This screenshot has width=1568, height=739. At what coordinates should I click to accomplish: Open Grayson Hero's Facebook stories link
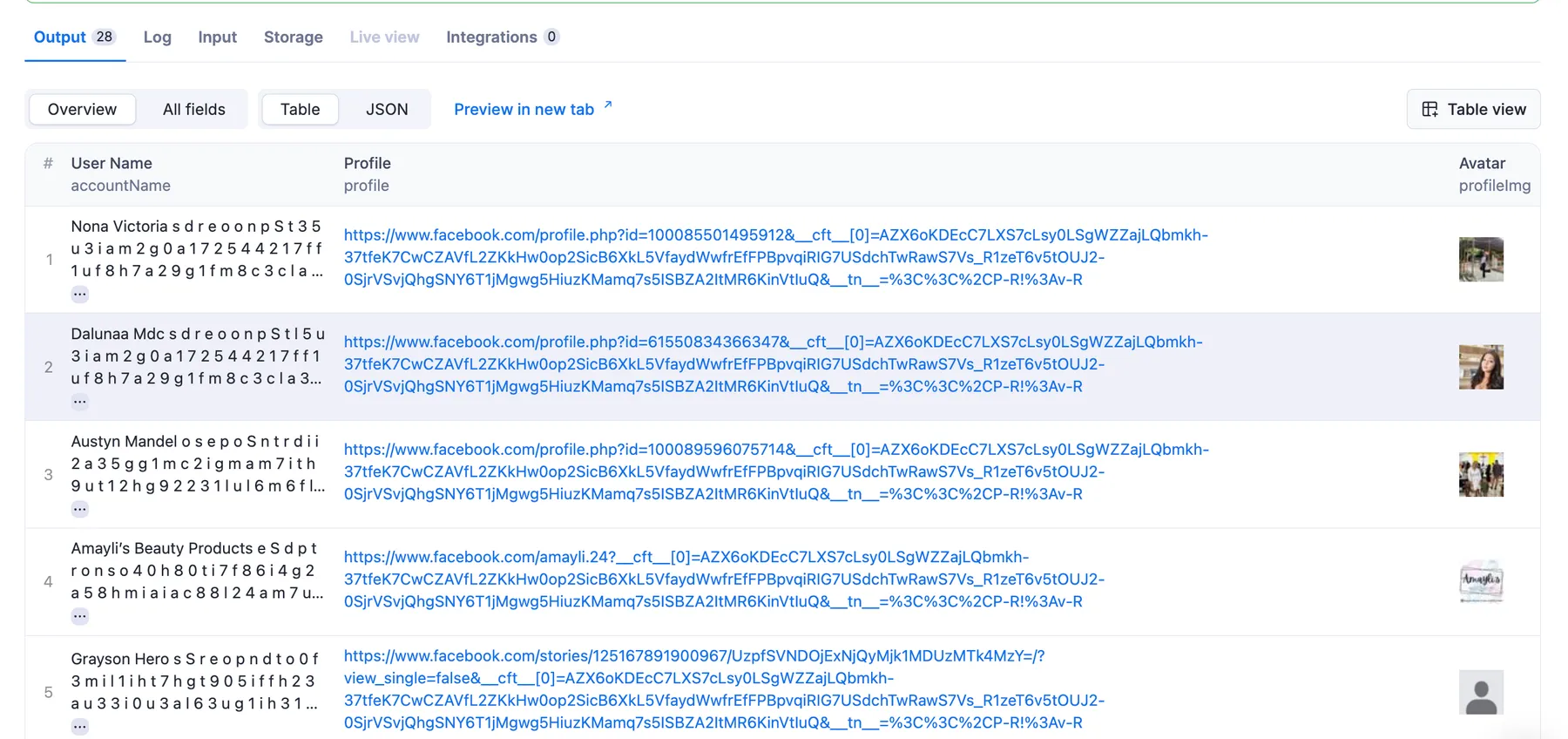[x=724, y=688]
